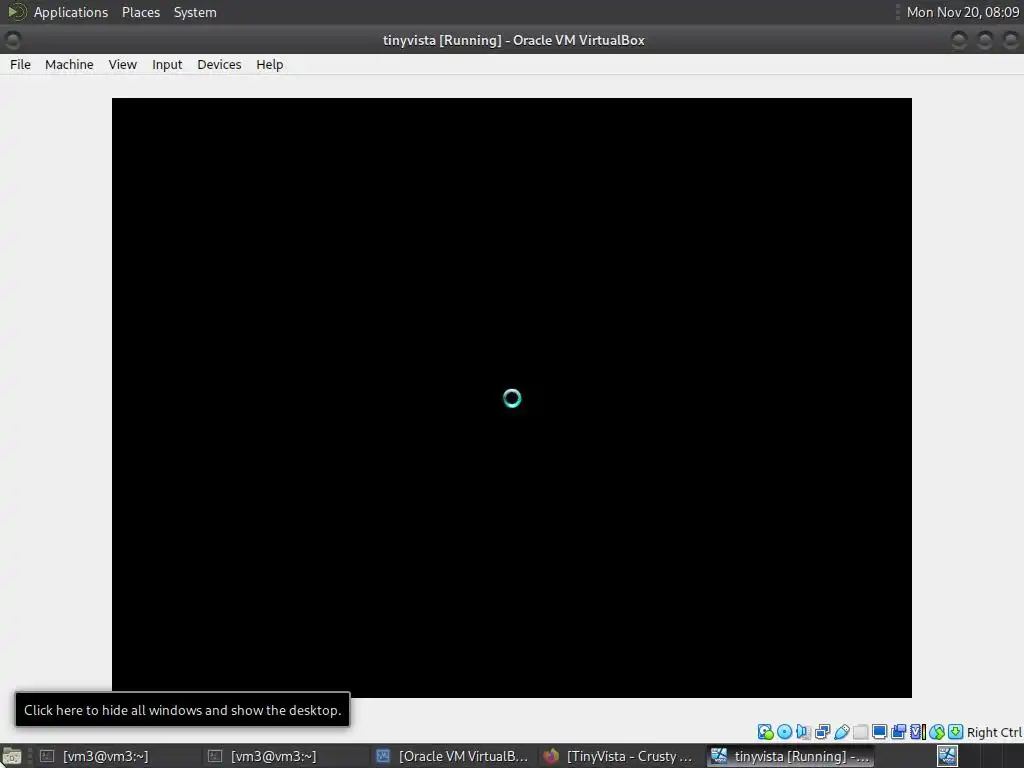Open the Input menu
1024x768 pixels.
pyautogui.click(x=167, y=65)
